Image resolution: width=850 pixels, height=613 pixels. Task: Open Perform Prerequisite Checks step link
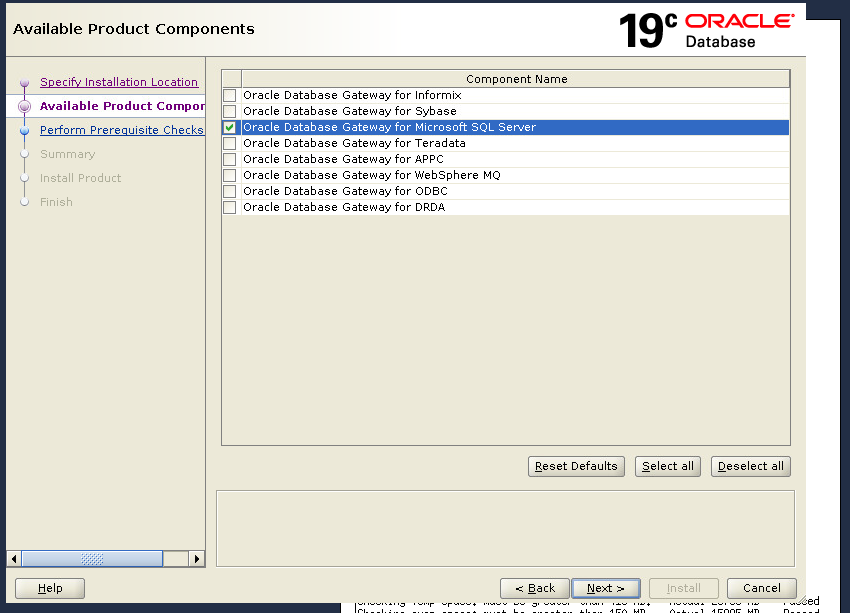(x=122, y=130)
